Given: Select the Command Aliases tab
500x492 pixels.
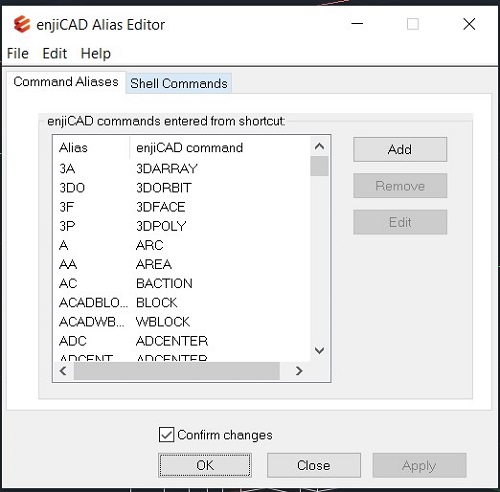Looking at the screenshot, I should (66, 82).
